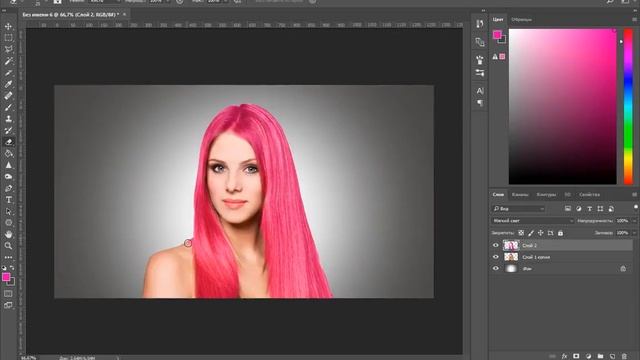Toggle lock transparent pixels
The image size is (640, 360).
click(x=521, y=233)
